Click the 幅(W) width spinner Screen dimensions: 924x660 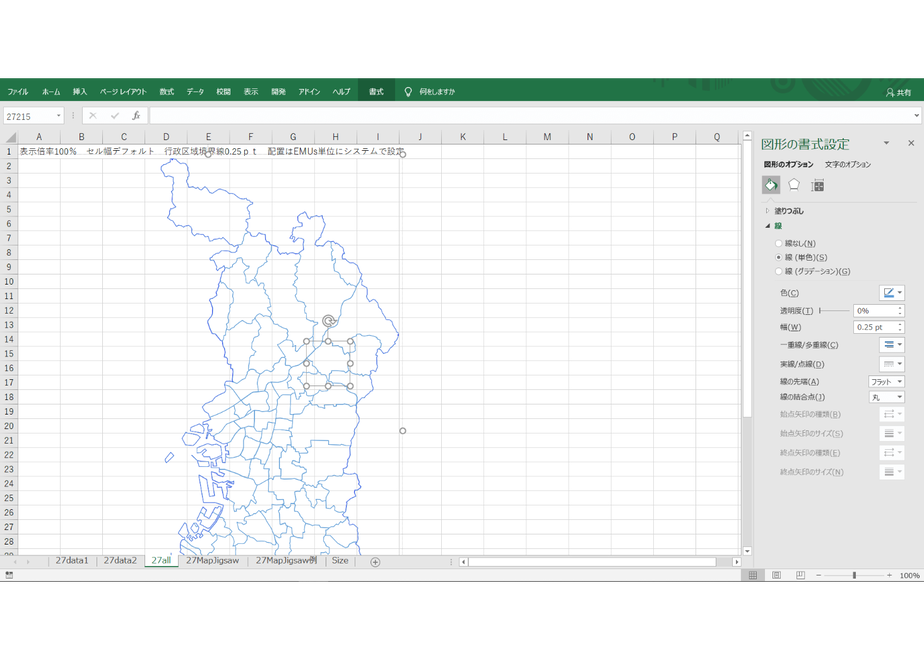pos(900,326)
